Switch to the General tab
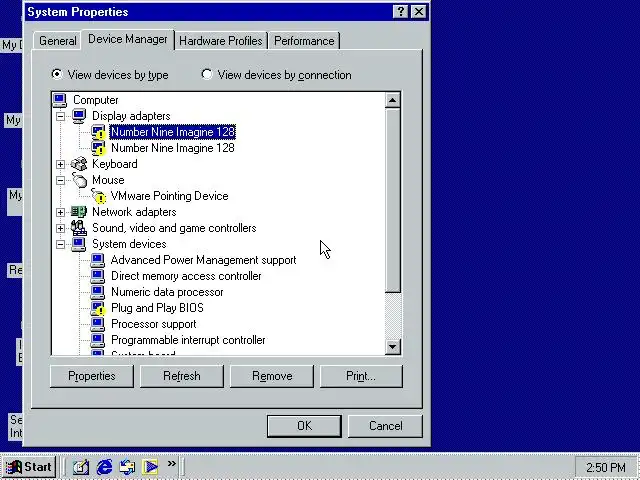 pyautogui.click(x=58, y=41)
